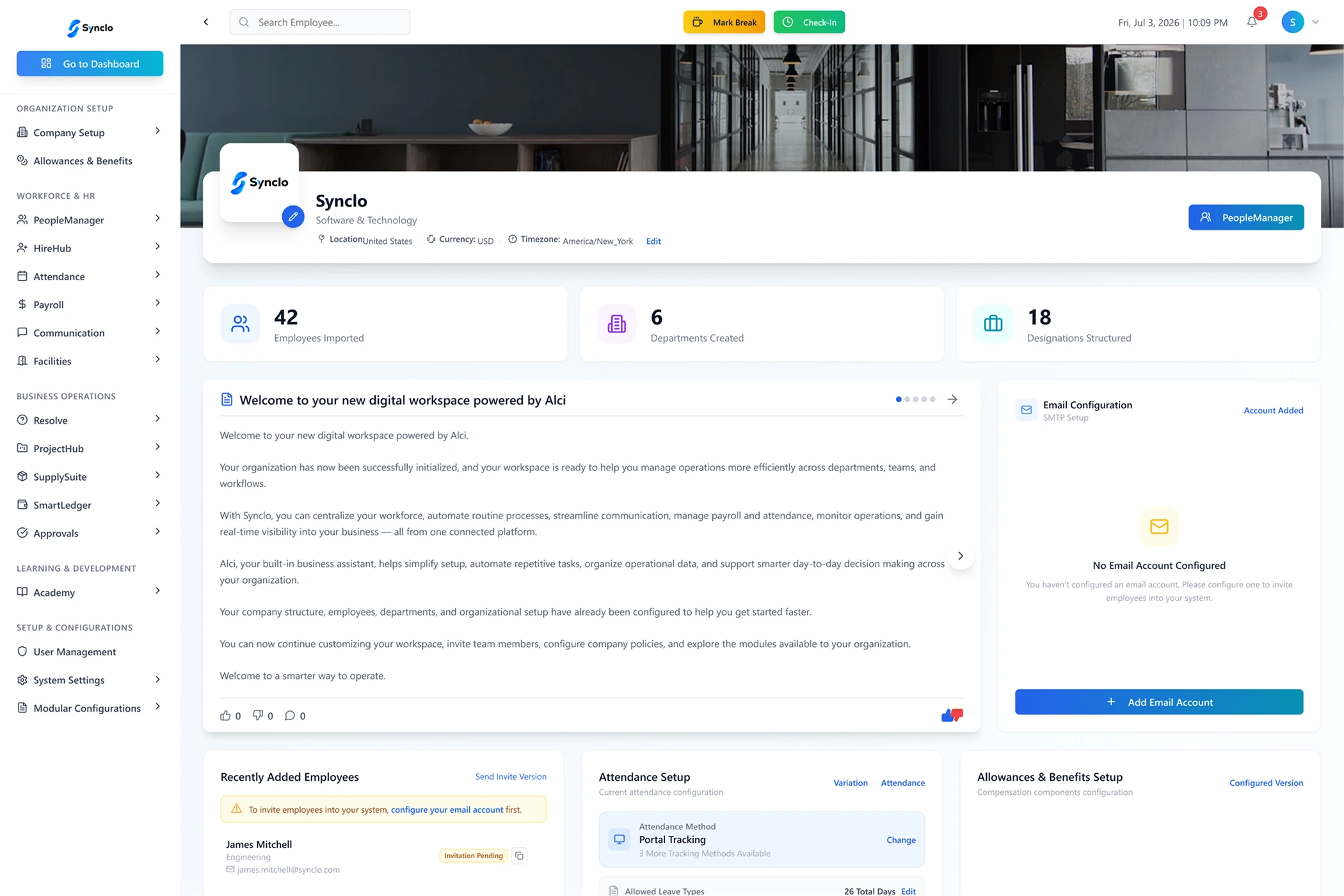Go to next announcement arrow in header
The image size is (1344, 896).
tap(952, 399)
